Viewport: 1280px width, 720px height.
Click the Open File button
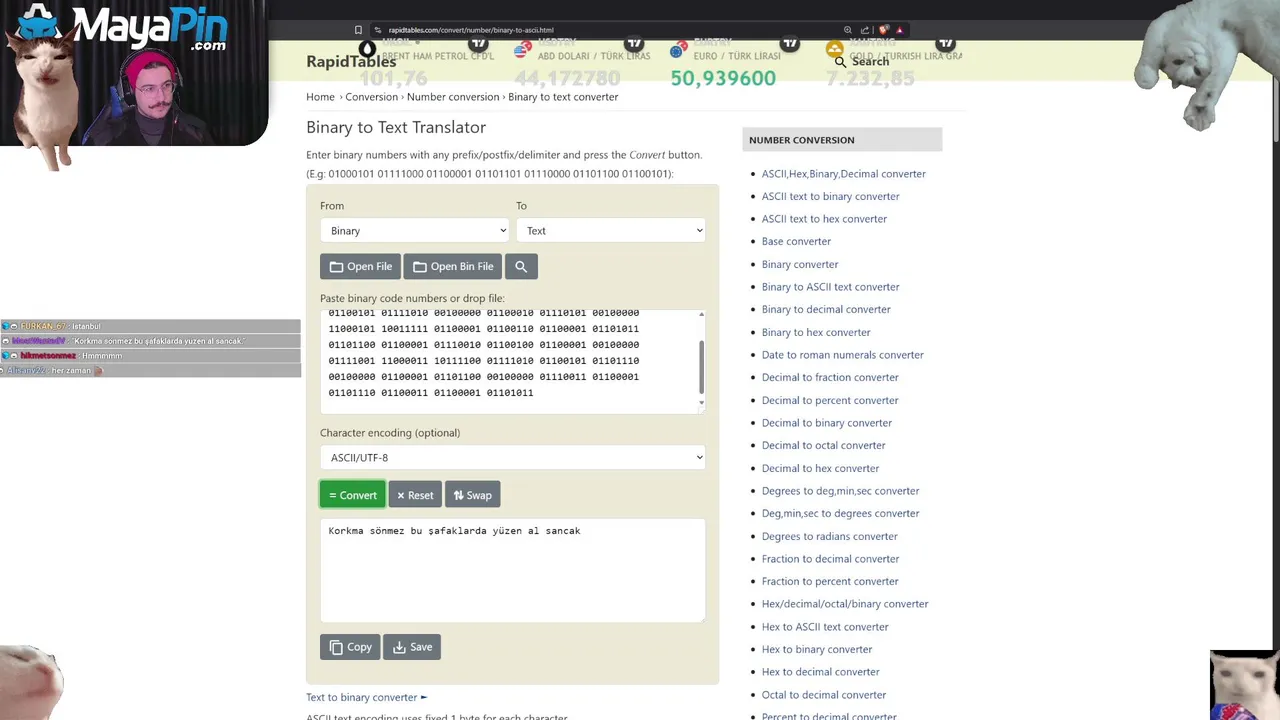[360, 267]
